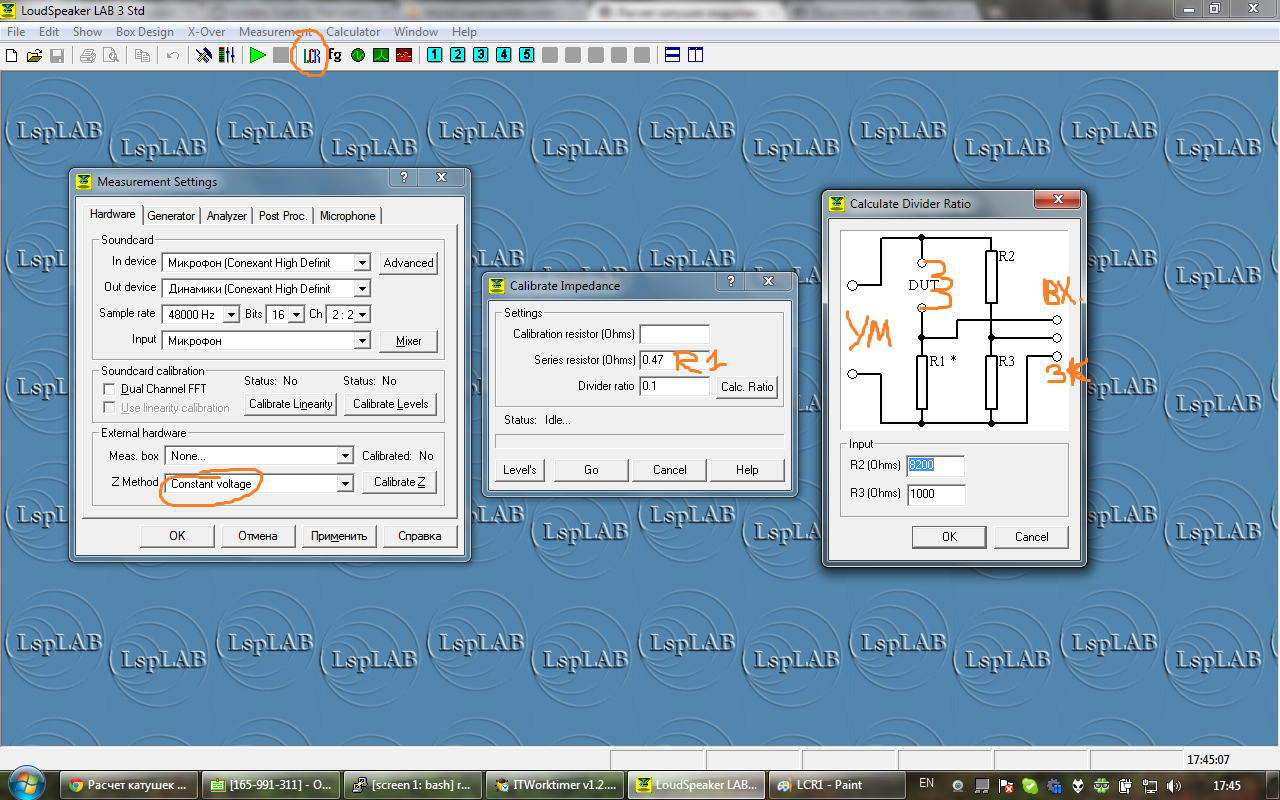This screenshot has height=800, width=1280.
Task: Expand the In device dropdown
Action: click(362, 263)
